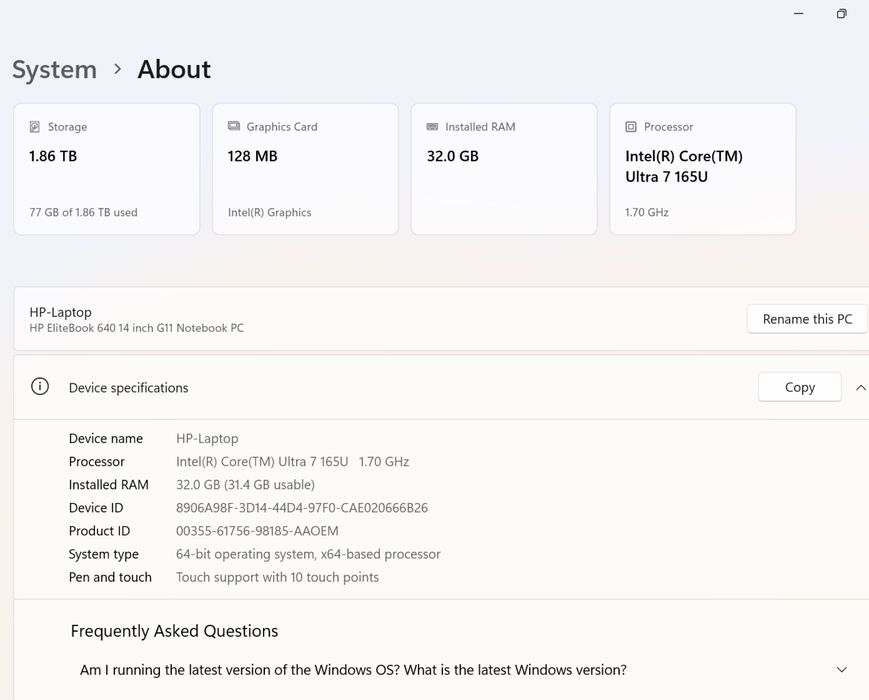
Task: Select the 1.86 TB storage value
Action: pos(53,156)
